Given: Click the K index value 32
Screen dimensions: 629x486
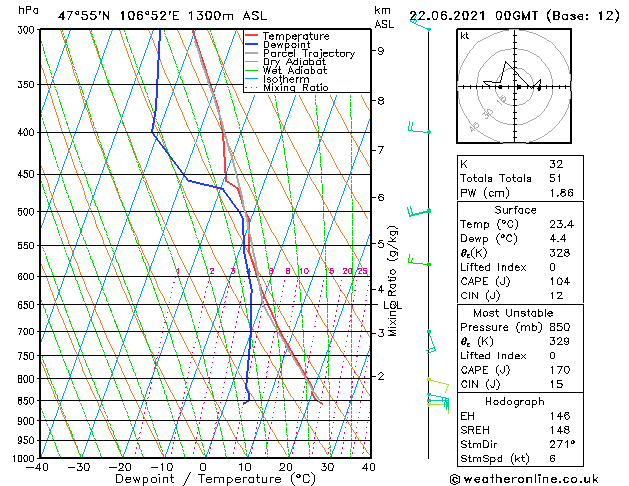Looking at the screenshot, I should 556,164.
